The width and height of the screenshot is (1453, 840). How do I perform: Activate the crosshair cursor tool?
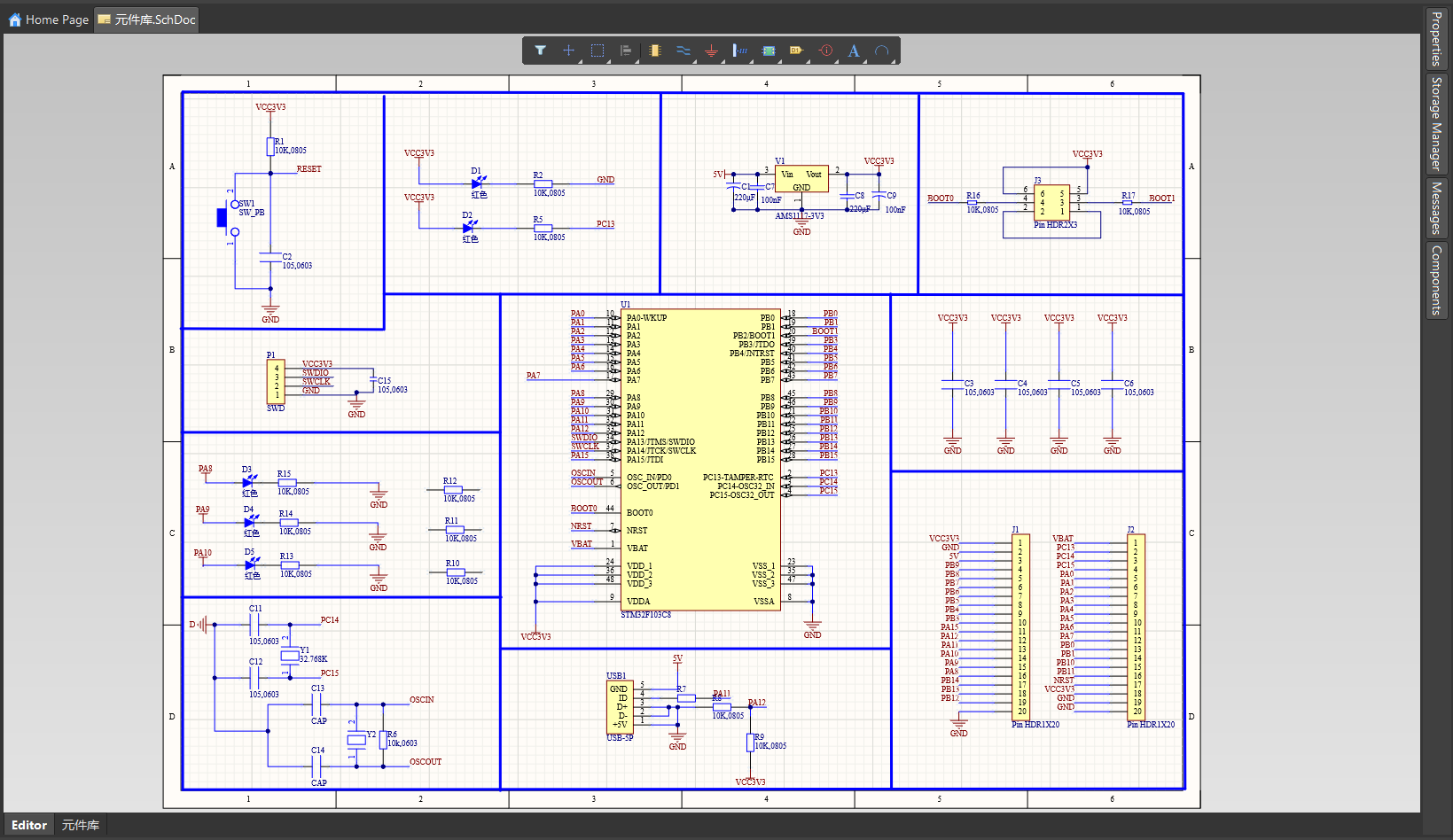click(x=568, y=51)
